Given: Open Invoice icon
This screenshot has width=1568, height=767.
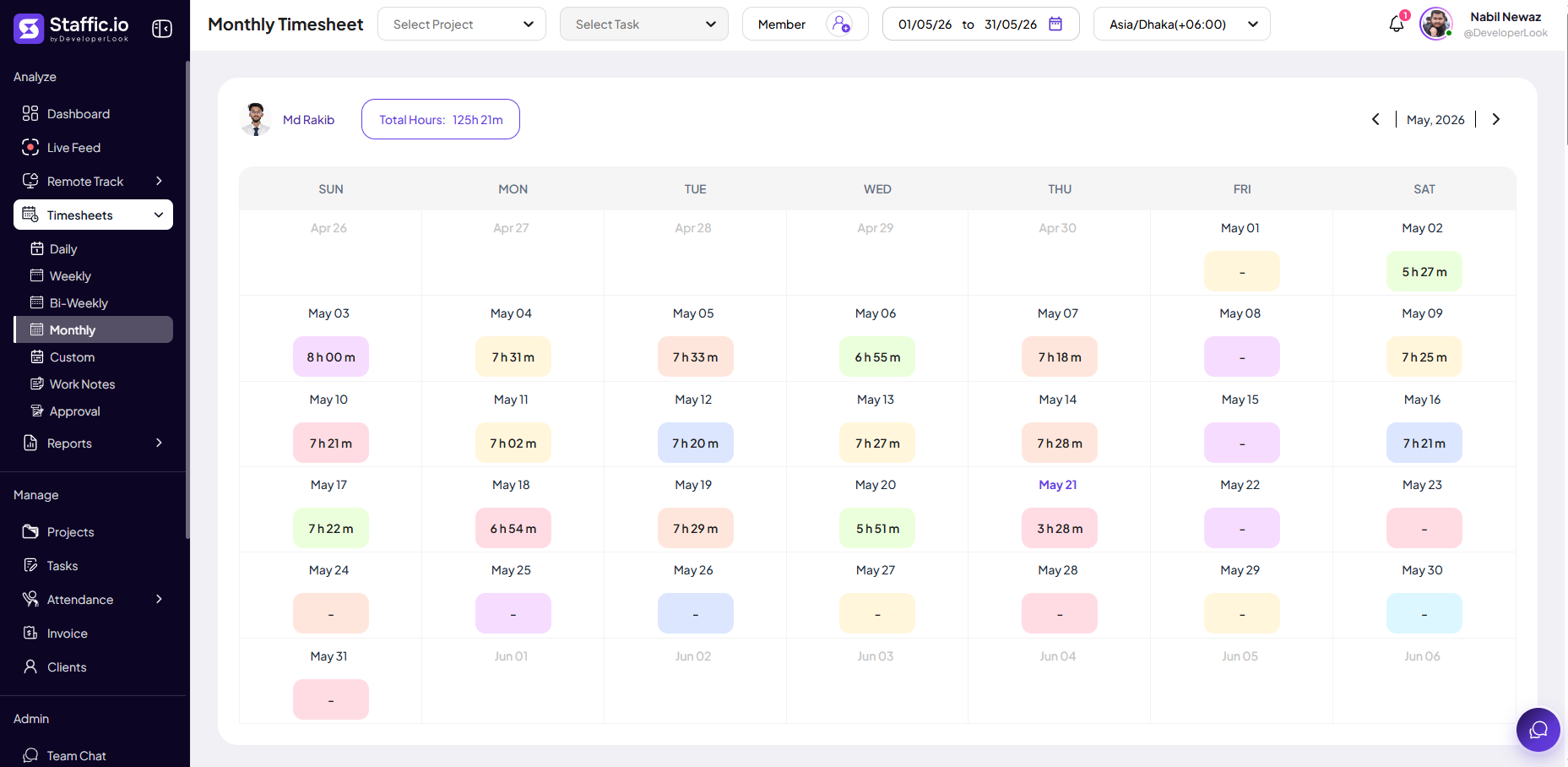Looking at the screenshot, I should point(30,633).
